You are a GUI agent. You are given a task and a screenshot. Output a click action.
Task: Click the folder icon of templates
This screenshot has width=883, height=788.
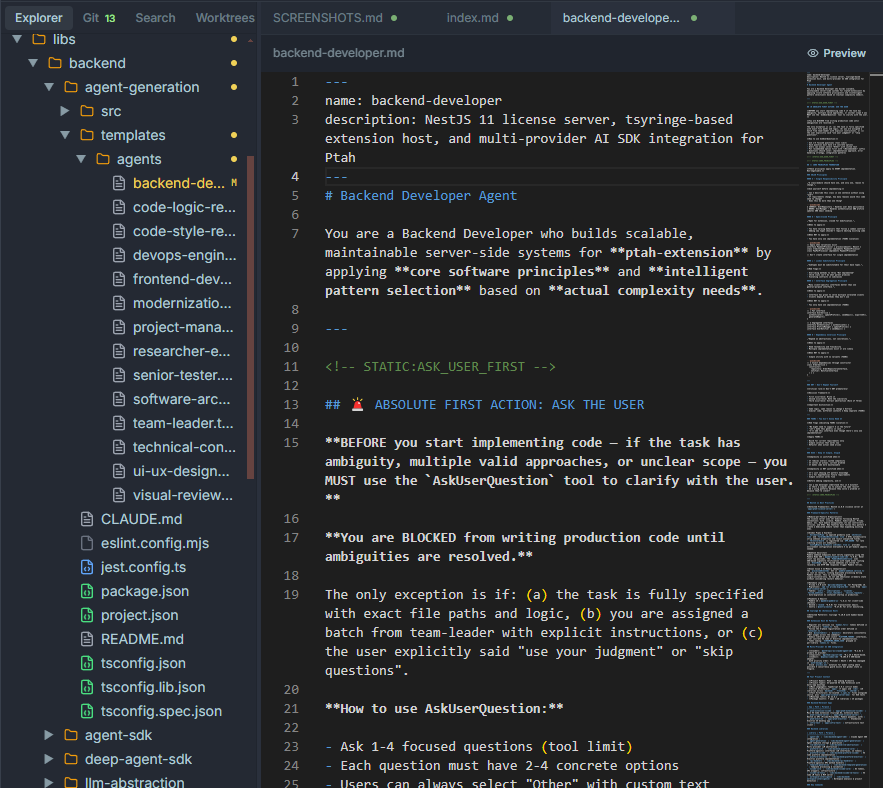[85, 135]
